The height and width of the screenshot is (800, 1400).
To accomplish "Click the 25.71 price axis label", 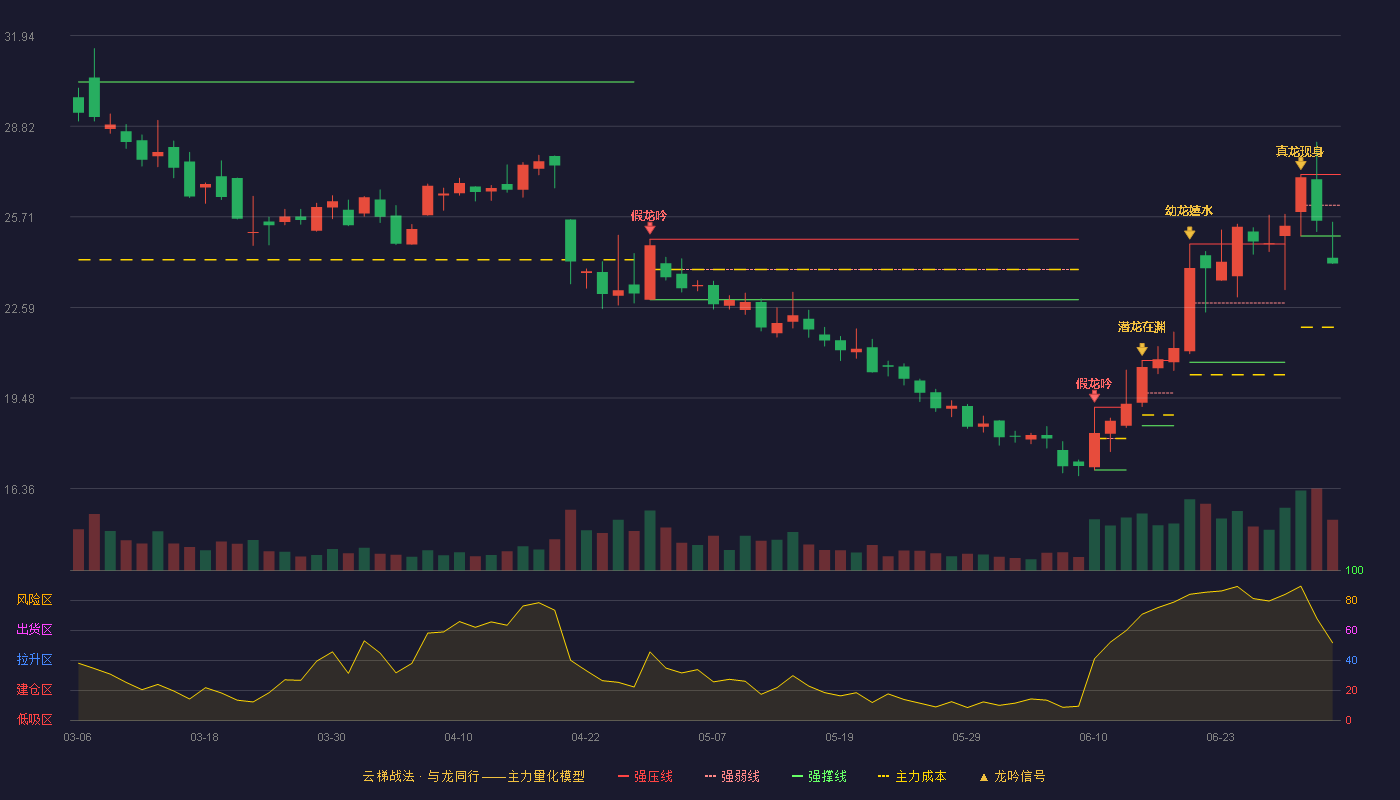I will click(x=20, y=218).
